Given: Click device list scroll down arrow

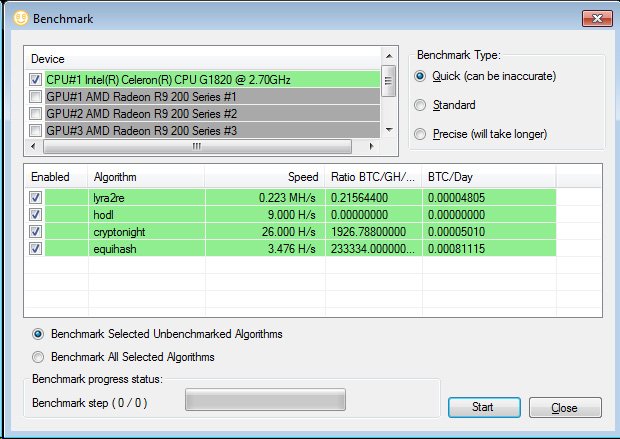Looking at the screenshot, I should 389,130.
